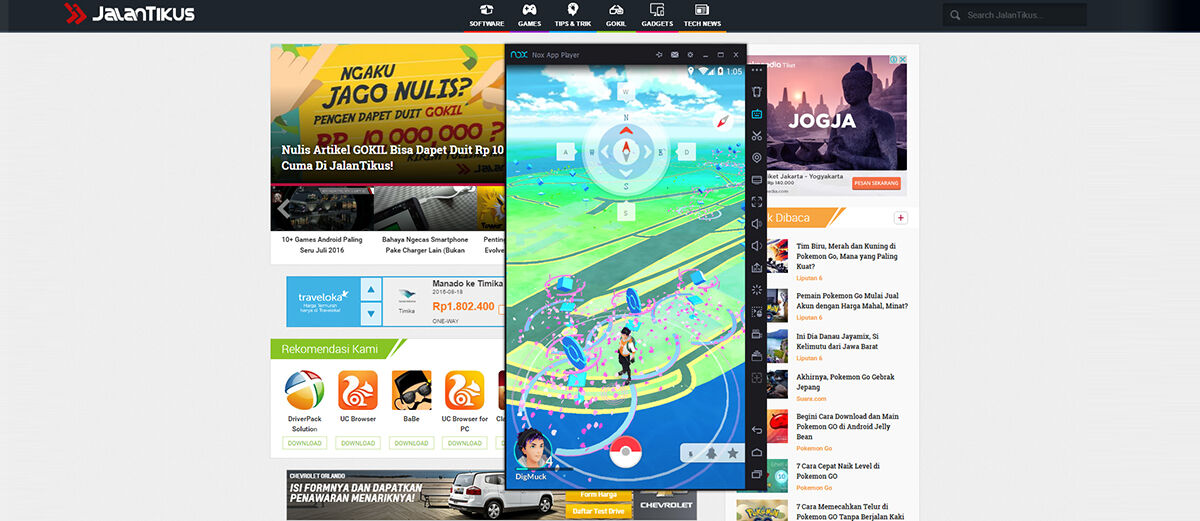Open article Pemain Pokemon Go Mulai Jual Akun
The image size is (1200, 521).
[x=850, y=300]
